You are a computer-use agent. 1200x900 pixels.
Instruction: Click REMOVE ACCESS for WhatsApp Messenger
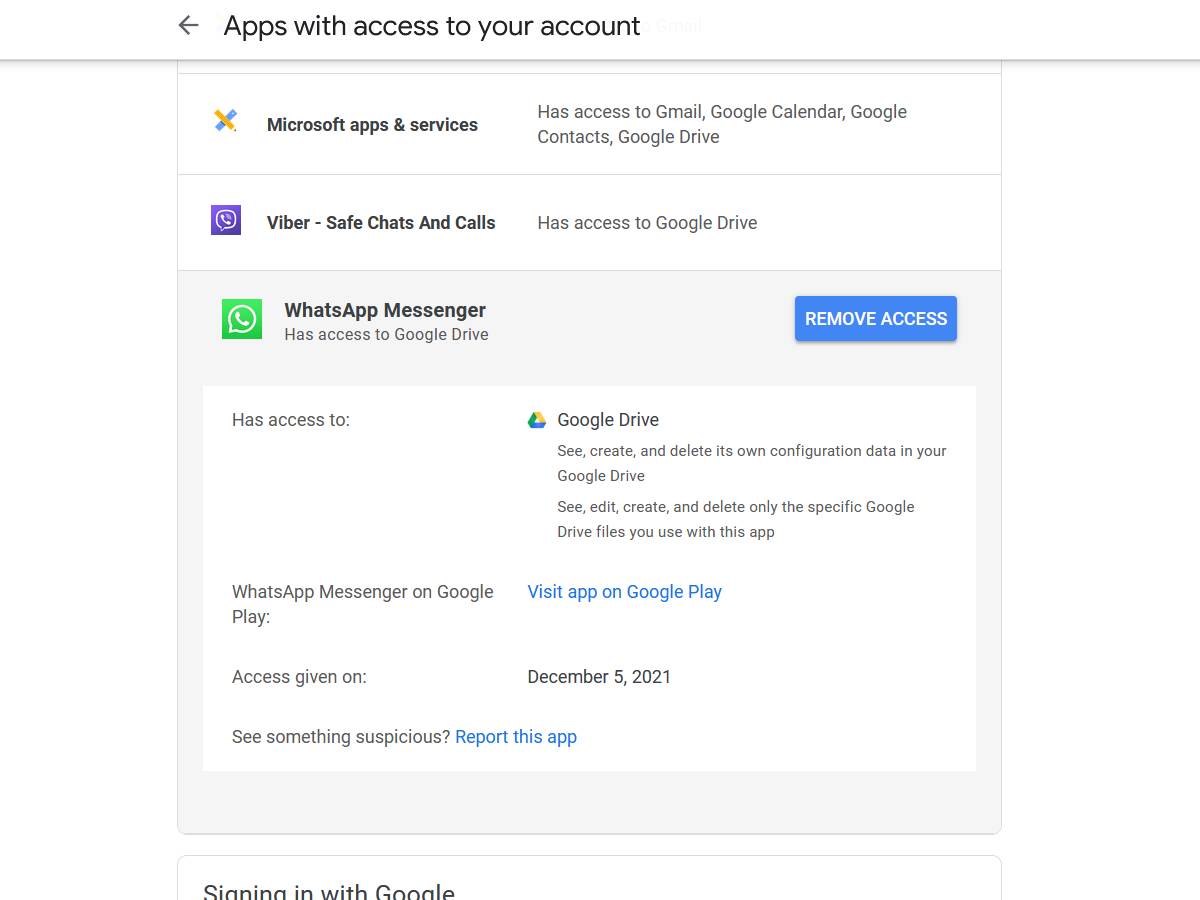(x=875, y=318)
